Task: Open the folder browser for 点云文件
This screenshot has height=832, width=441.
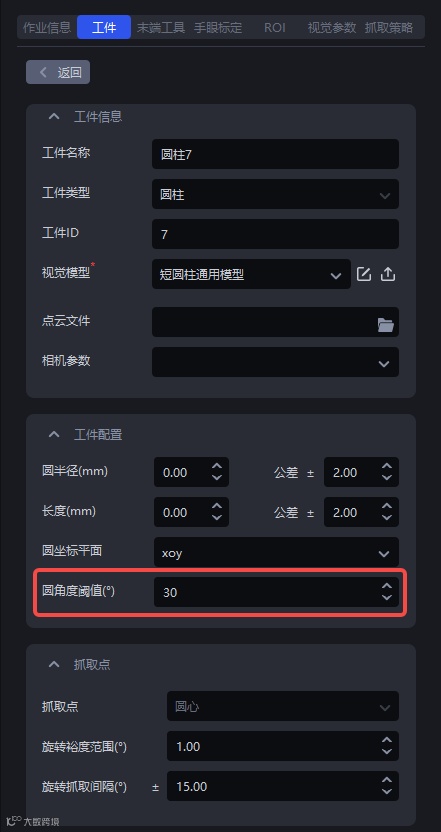Action: pos(385,325)
